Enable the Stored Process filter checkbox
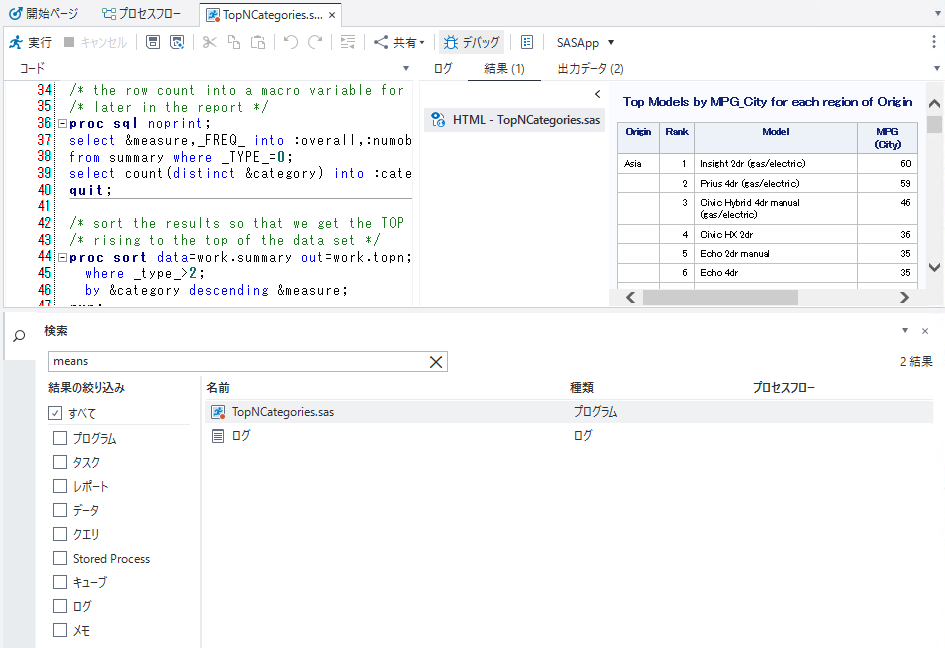The width and height of the screenshot is (945, 648). 60,558
